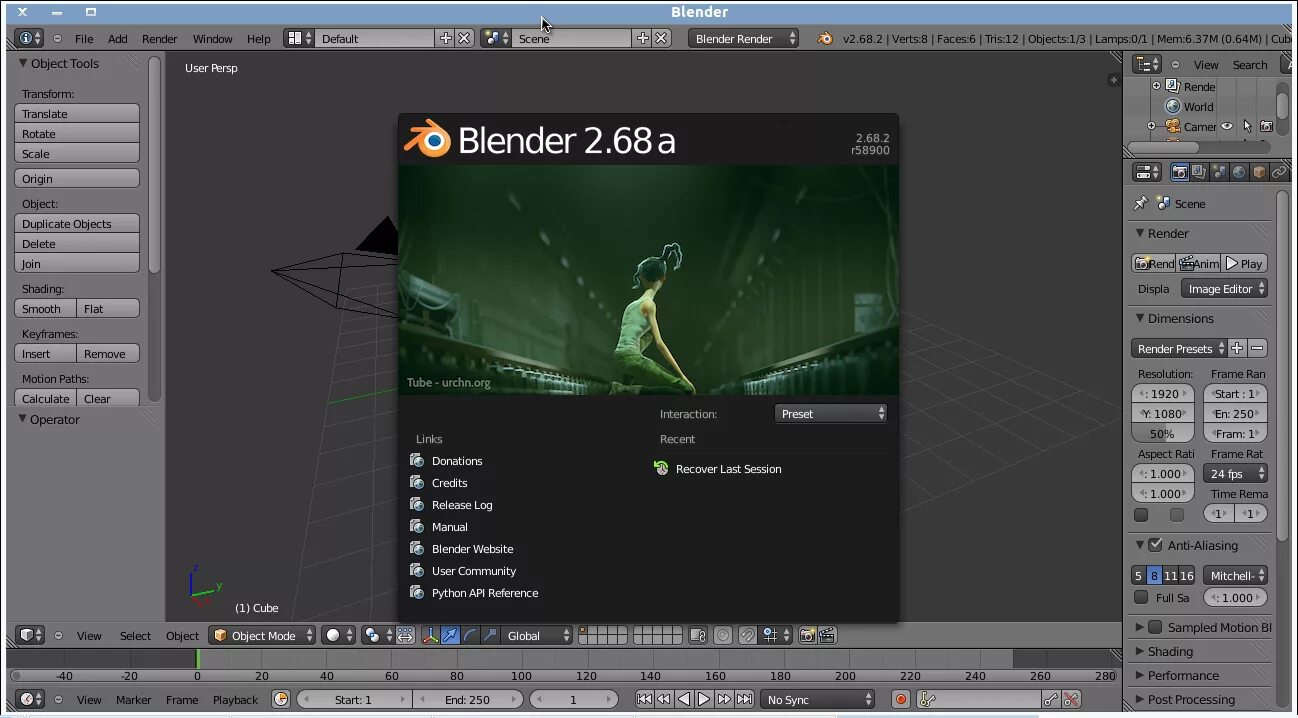Screen dimensions: 1298x718
Task: Click the End 250 timeline field
Action: pyautogui.click(x=468, y=700)
